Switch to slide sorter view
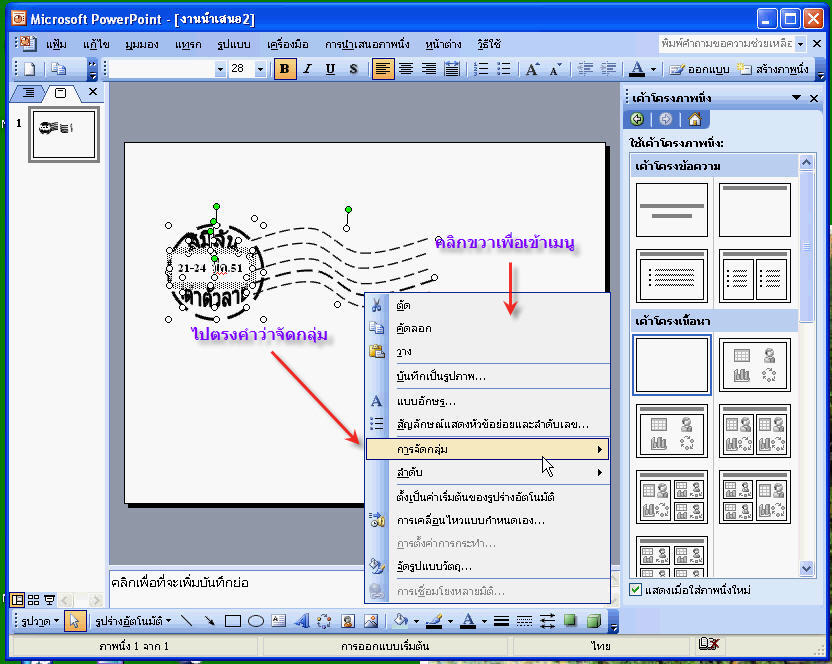Viewport: 832px width, 664px height. pyautogui.click(x=33, y=600)
